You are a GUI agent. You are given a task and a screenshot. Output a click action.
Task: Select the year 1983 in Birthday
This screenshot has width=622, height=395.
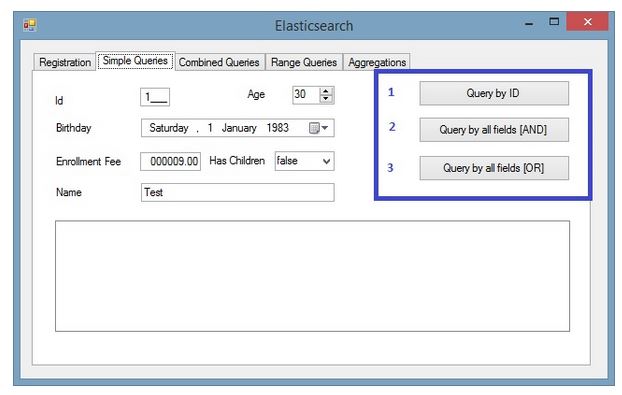[x=277, y=128]
